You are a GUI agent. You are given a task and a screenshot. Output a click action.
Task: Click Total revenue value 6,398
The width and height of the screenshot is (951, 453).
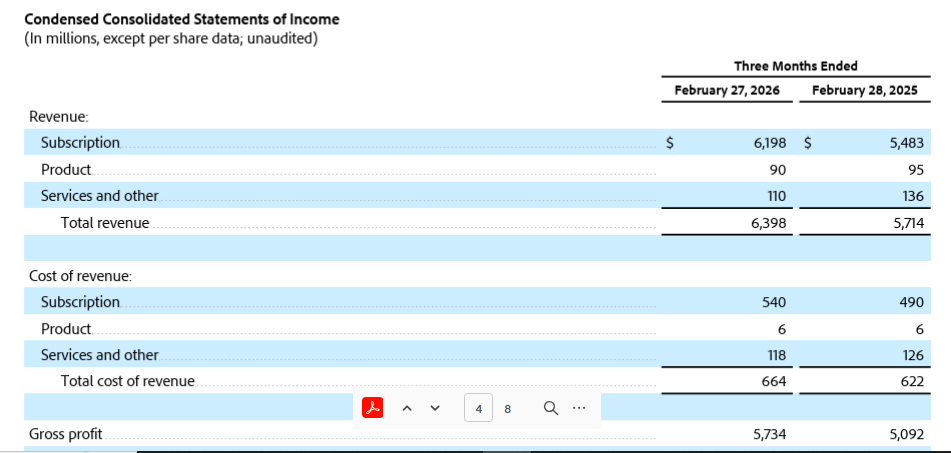coord(770,223)
